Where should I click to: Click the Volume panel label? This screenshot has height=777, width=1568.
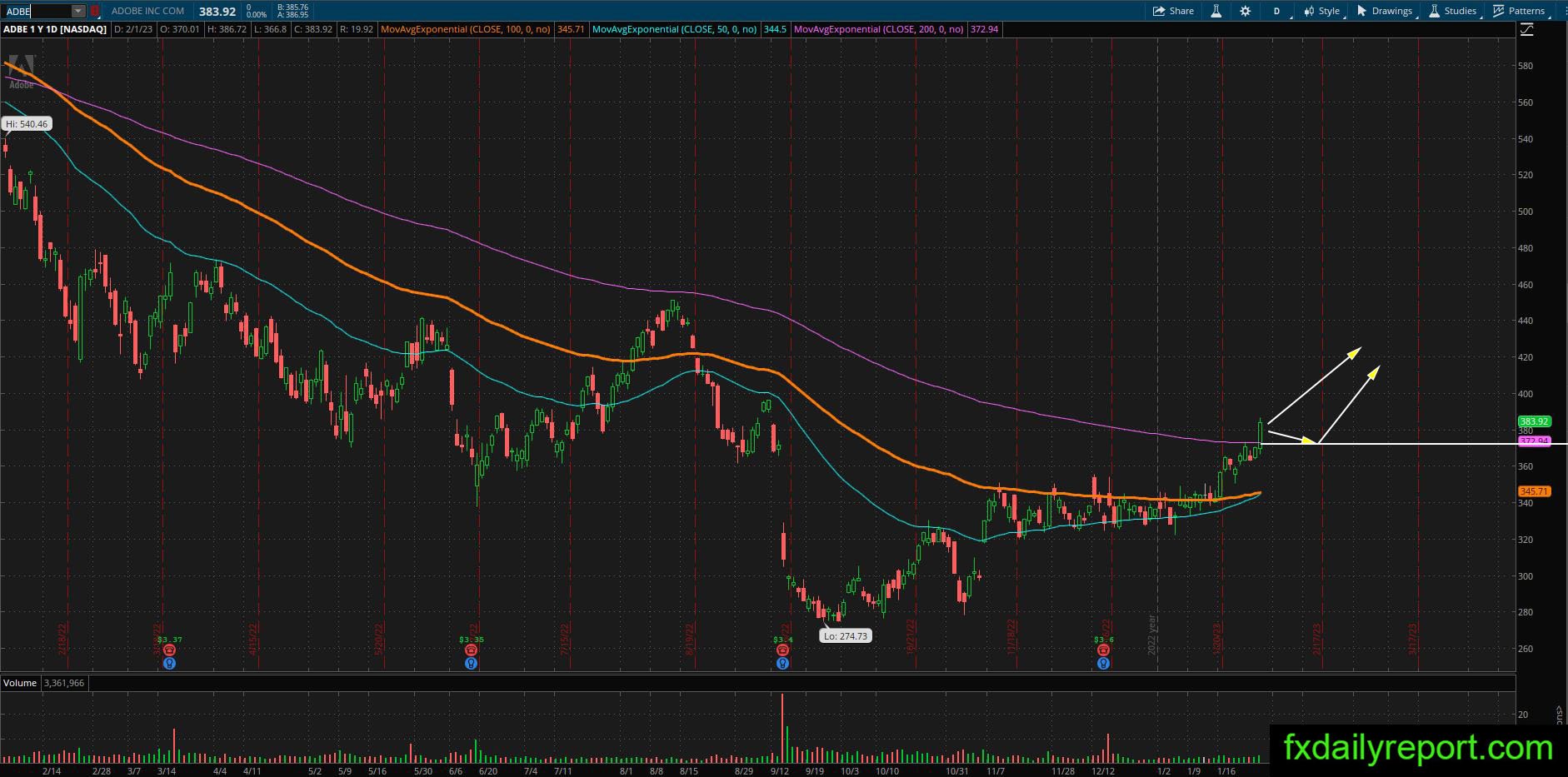coord(20,683)
